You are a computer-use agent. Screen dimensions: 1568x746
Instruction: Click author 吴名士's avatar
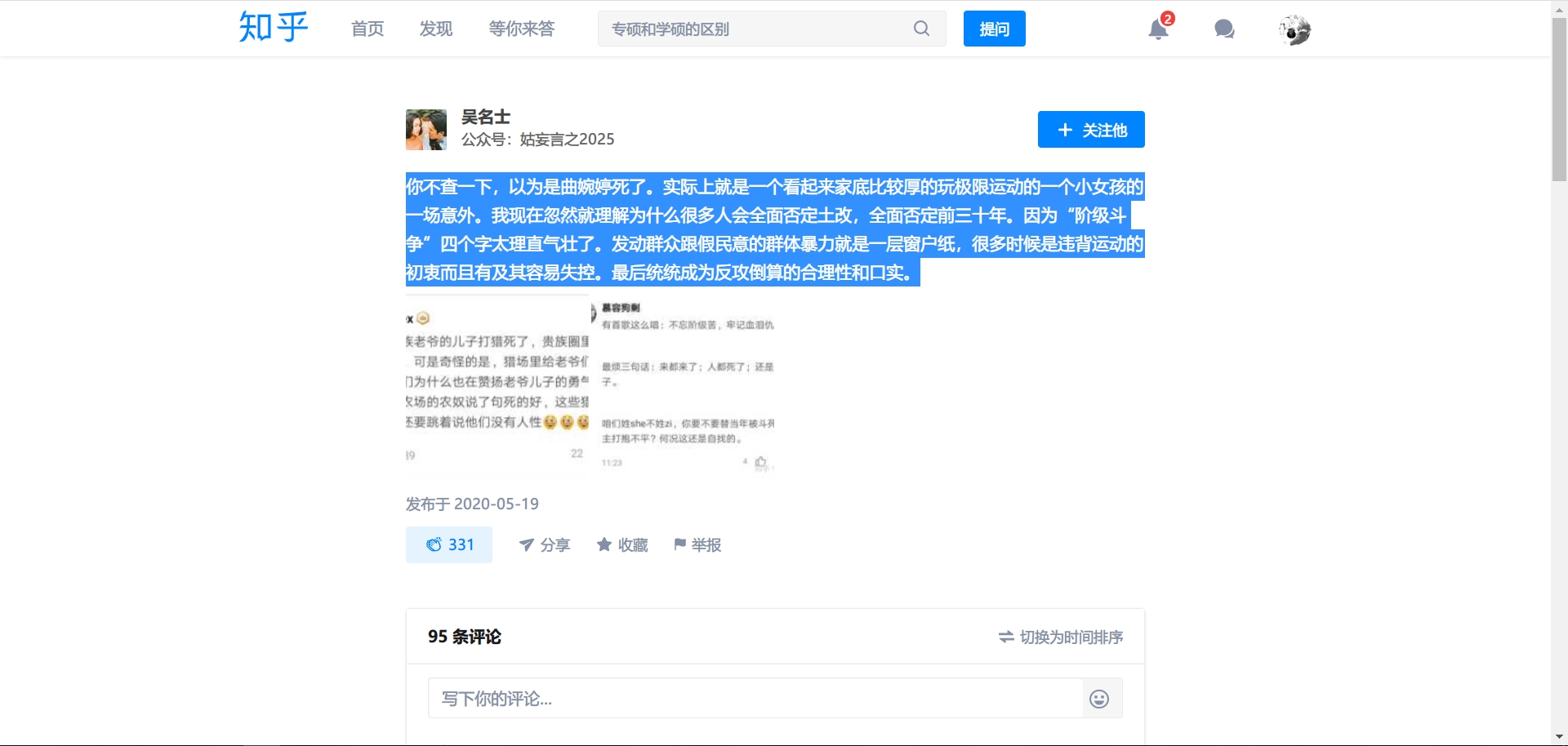pos(426,130)
